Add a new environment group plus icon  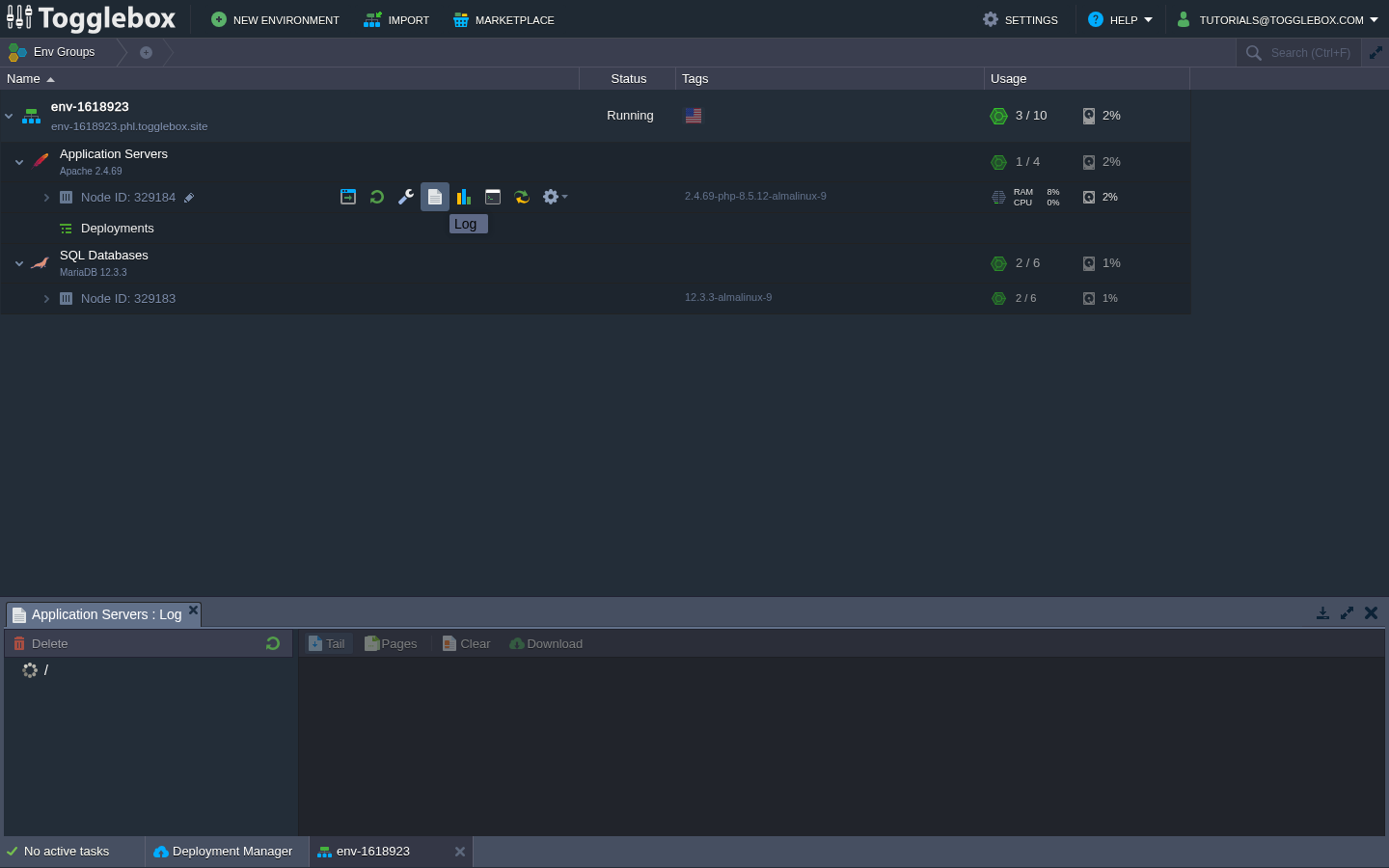point(146,52)
